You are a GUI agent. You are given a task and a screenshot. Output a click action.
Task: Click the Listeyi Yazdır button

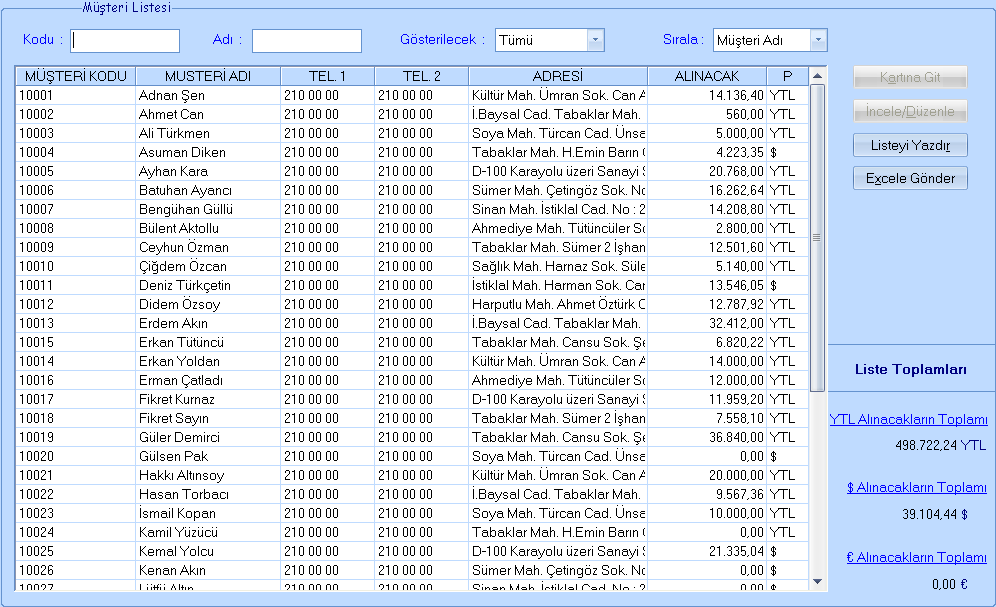910,145
